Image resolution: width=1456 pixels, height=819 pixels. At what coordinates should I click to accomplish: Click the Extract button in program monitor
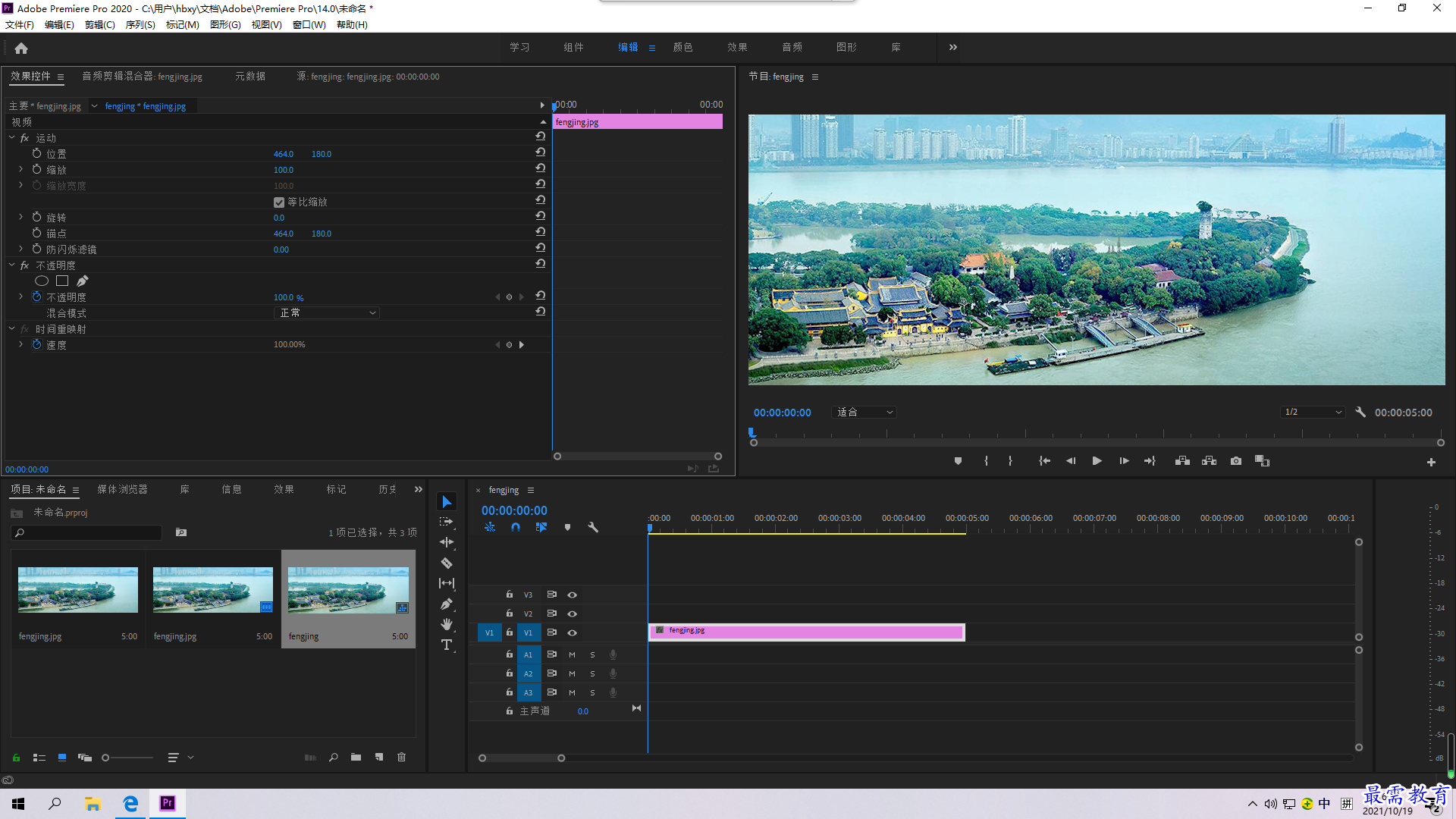(1210, 461)
